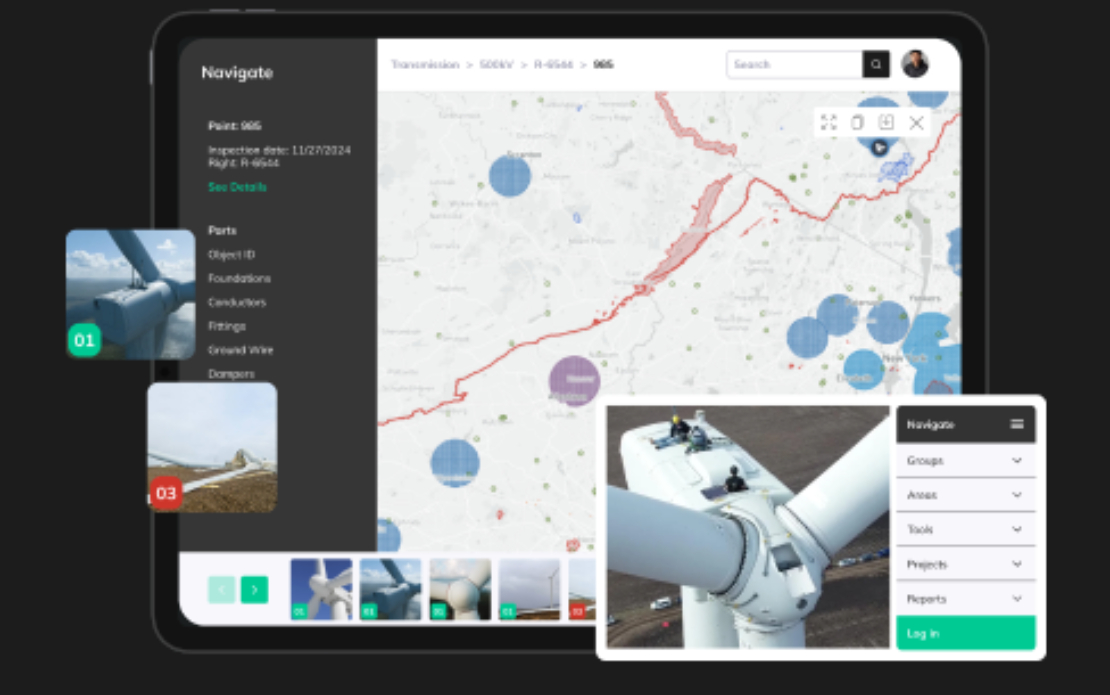
Task: Open the hamburger menu beside Navigate
Action: (x=1017, y=424)
